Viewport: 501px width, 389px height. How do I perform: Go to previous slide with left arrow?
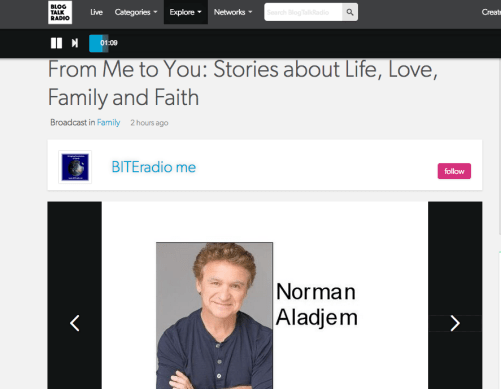click(75, 323)
